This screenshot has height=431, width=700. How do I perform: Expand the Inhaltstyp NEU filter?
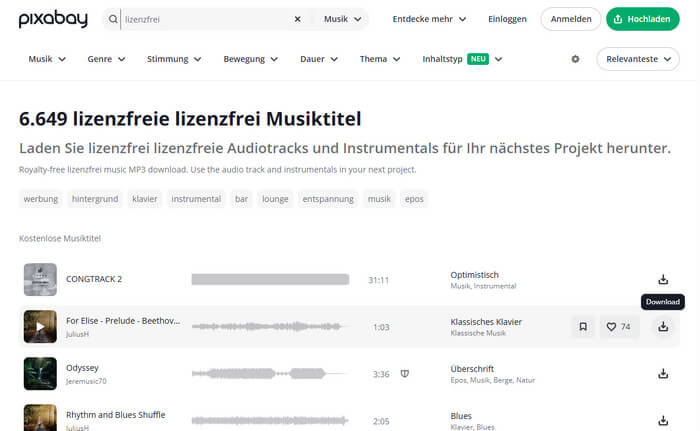tap(462, 59)
